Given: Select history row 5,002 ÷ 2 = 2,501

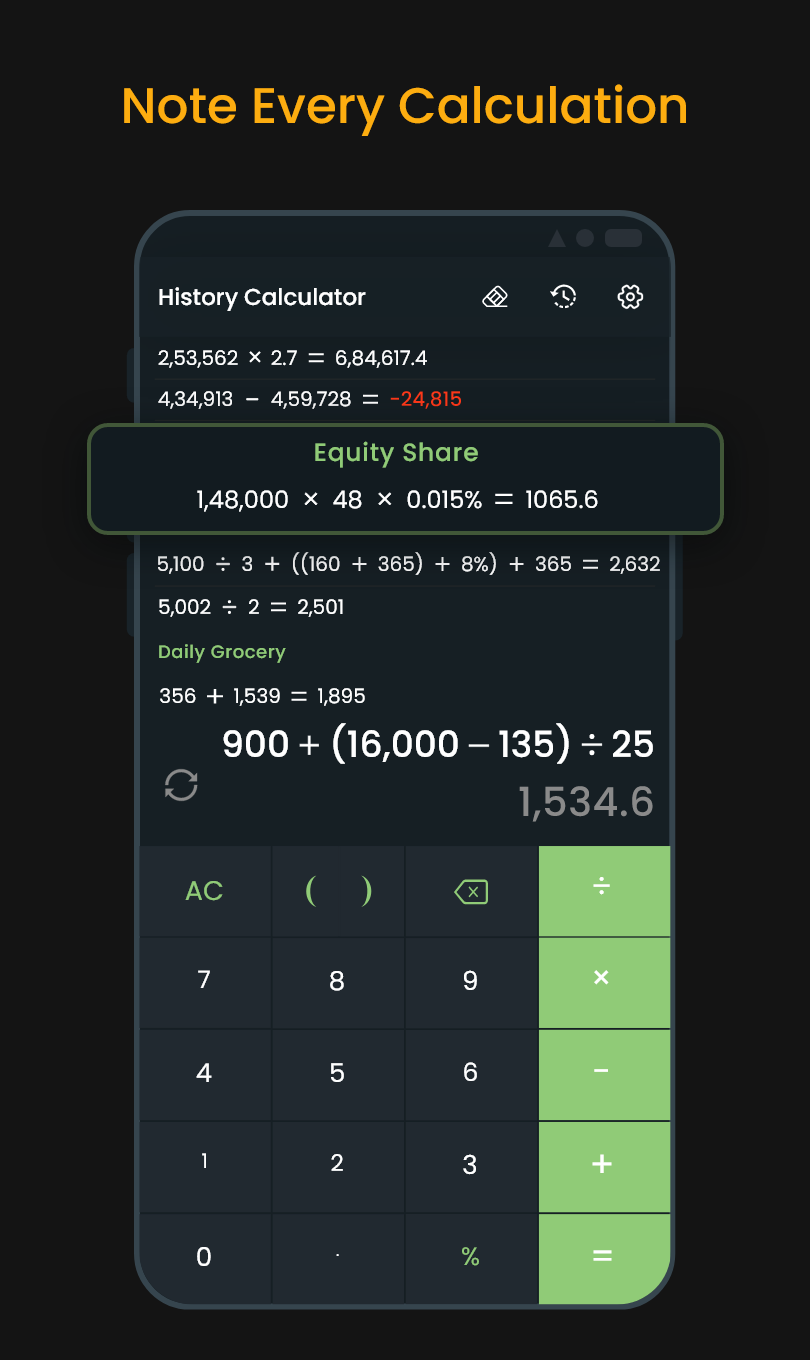Looking at the screenshot, I should (x=251, y=607).
